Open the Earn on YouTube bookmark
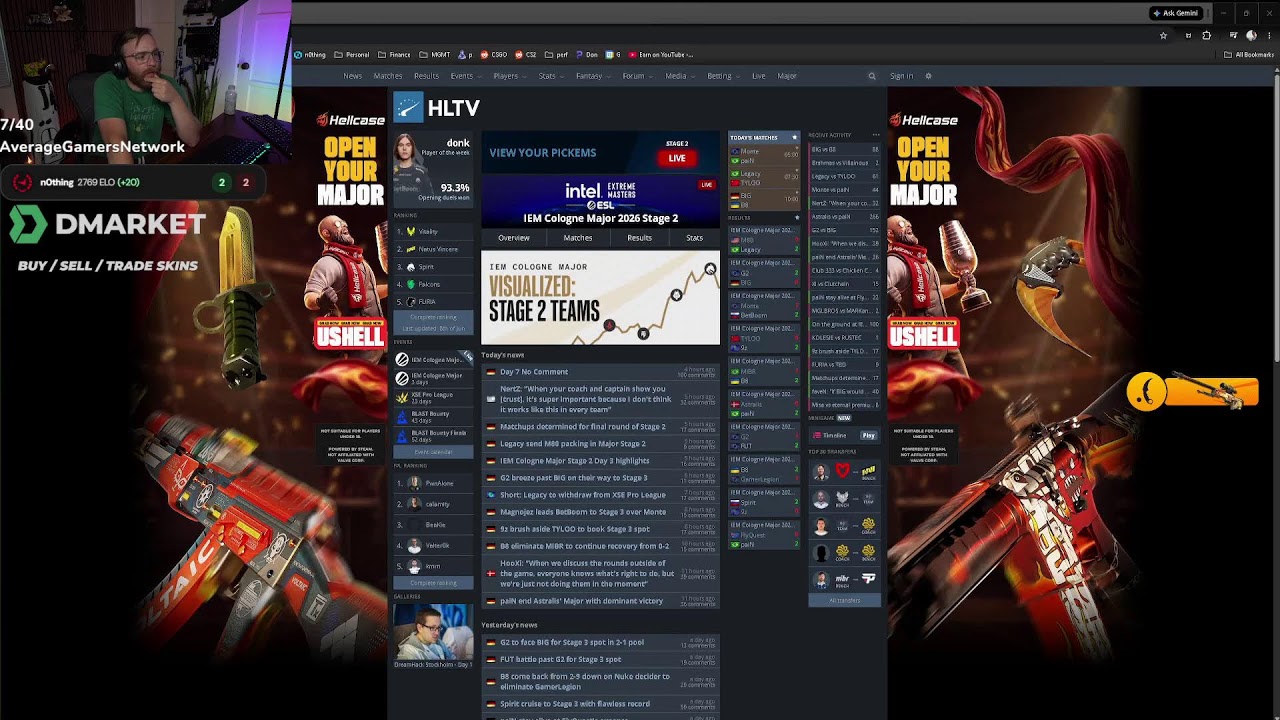This screenshot has height=720, width=1280. 661,55
